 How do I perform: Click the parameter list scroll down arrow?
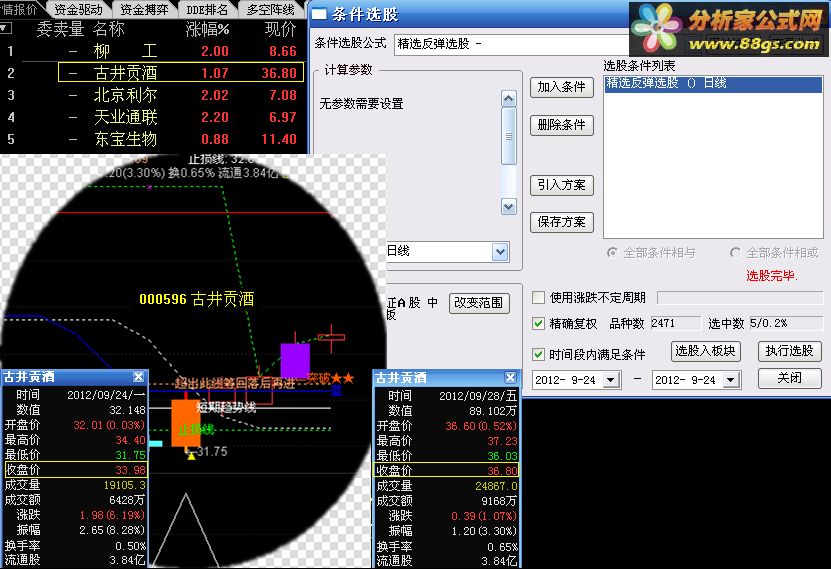509,207
